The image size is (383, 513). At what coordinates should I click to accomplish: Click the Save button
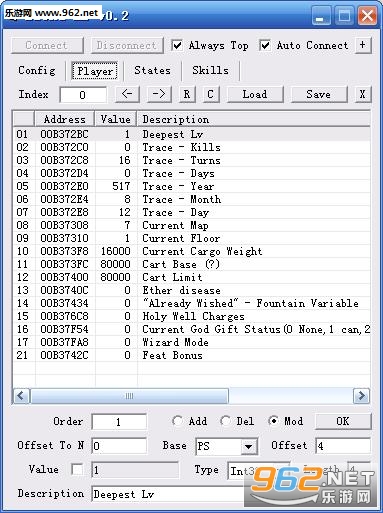pos(319,94)
